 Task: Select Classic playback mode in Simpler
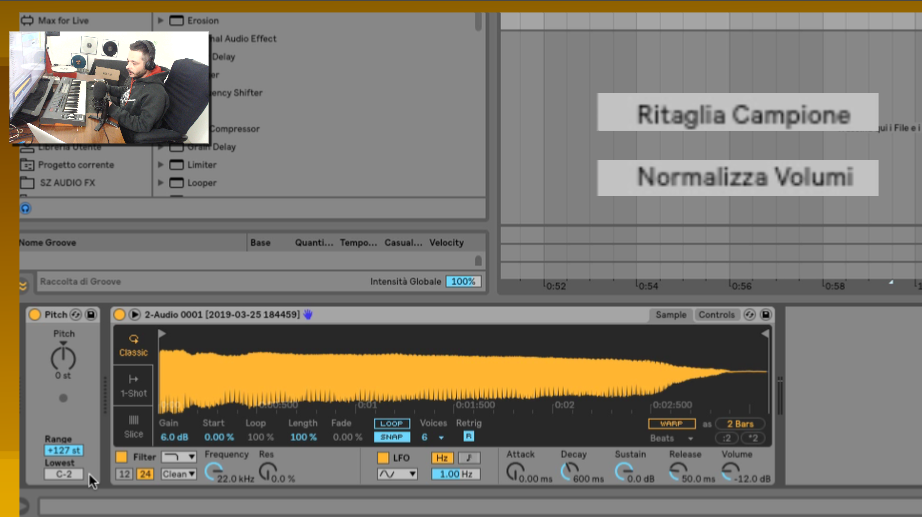click(x=133, y=345)
